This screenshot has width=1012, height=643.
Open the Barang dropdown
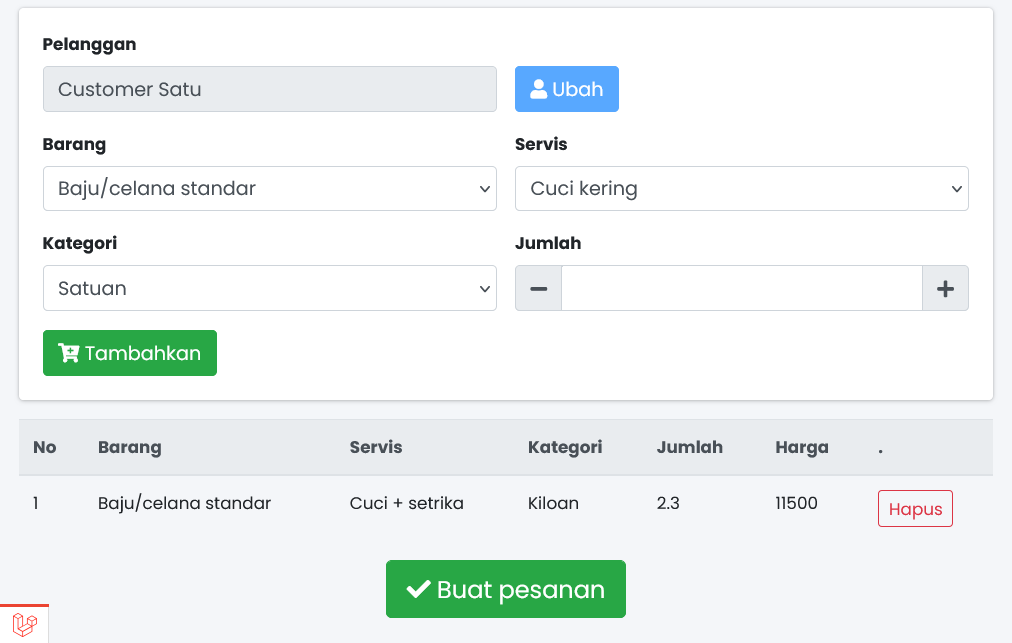point(269,188)
